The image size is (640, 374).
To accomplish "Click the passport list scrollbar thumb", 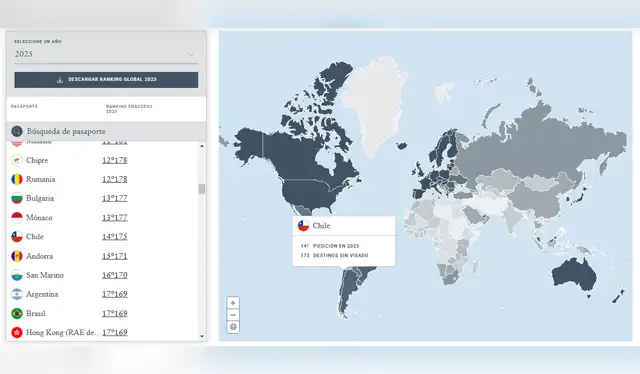I will coord(202,189).
